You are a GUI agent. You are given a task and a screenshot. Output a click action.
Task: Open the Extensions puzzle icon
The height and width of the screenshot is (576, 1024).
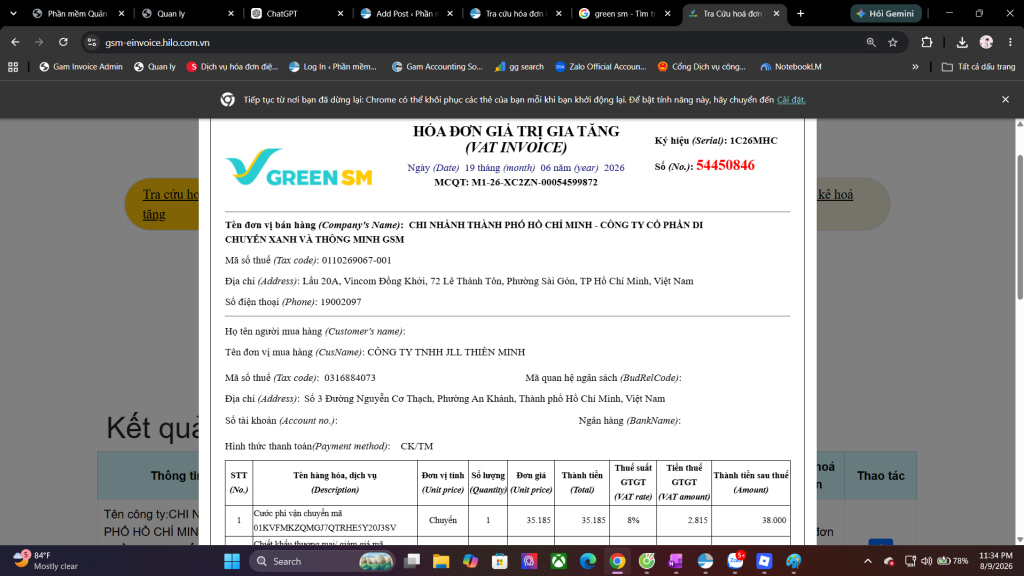(927, 42)
